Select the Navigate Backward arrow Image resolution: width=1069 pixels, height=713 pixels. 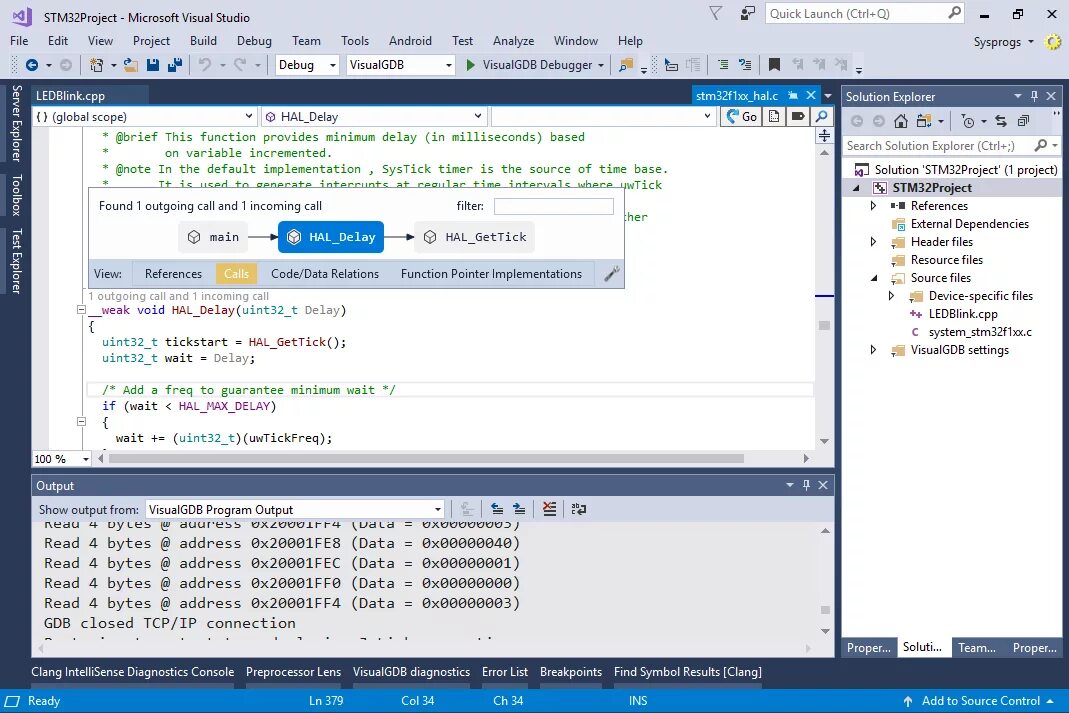click(32, 64)
